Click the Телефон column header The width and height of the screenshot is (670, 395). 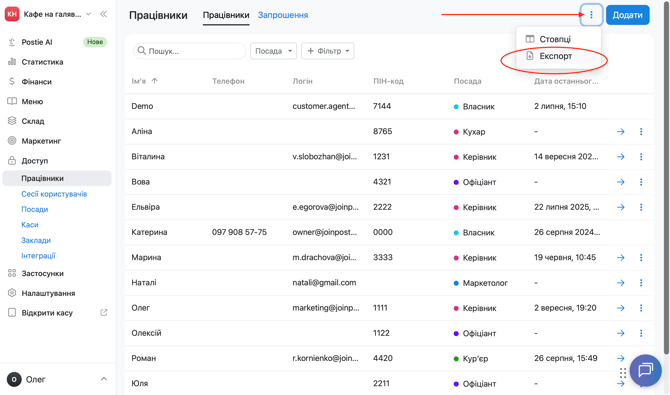228,81
